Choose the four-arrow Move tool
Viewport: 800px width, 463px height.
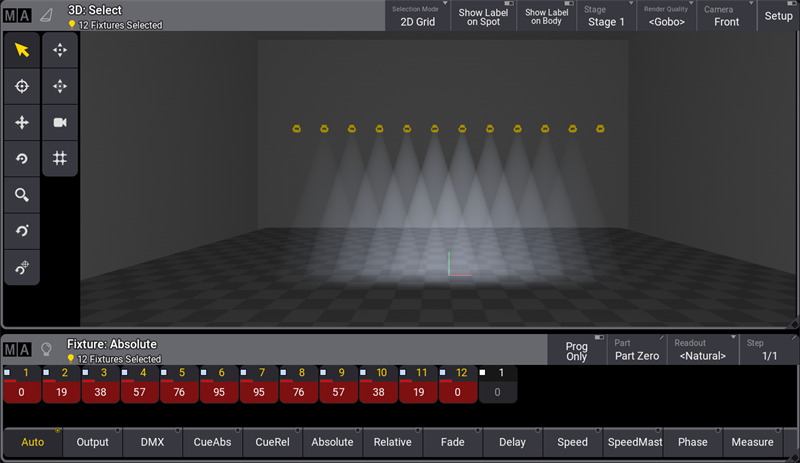(x=22, y=122)
